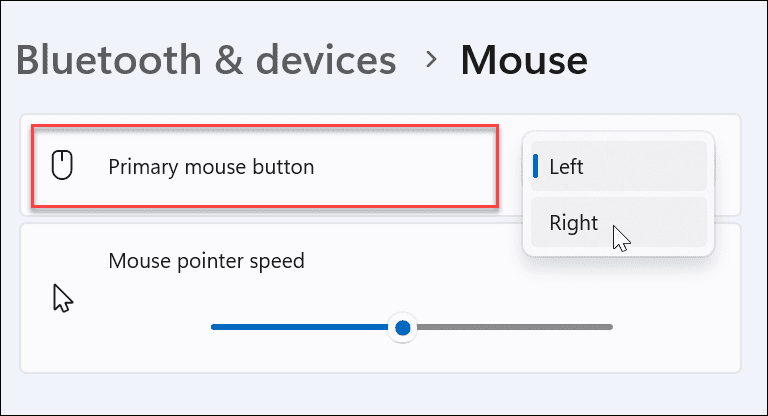Choose Right from the dropdown list
Screen dimensions: 768x416
click(573, 223)
